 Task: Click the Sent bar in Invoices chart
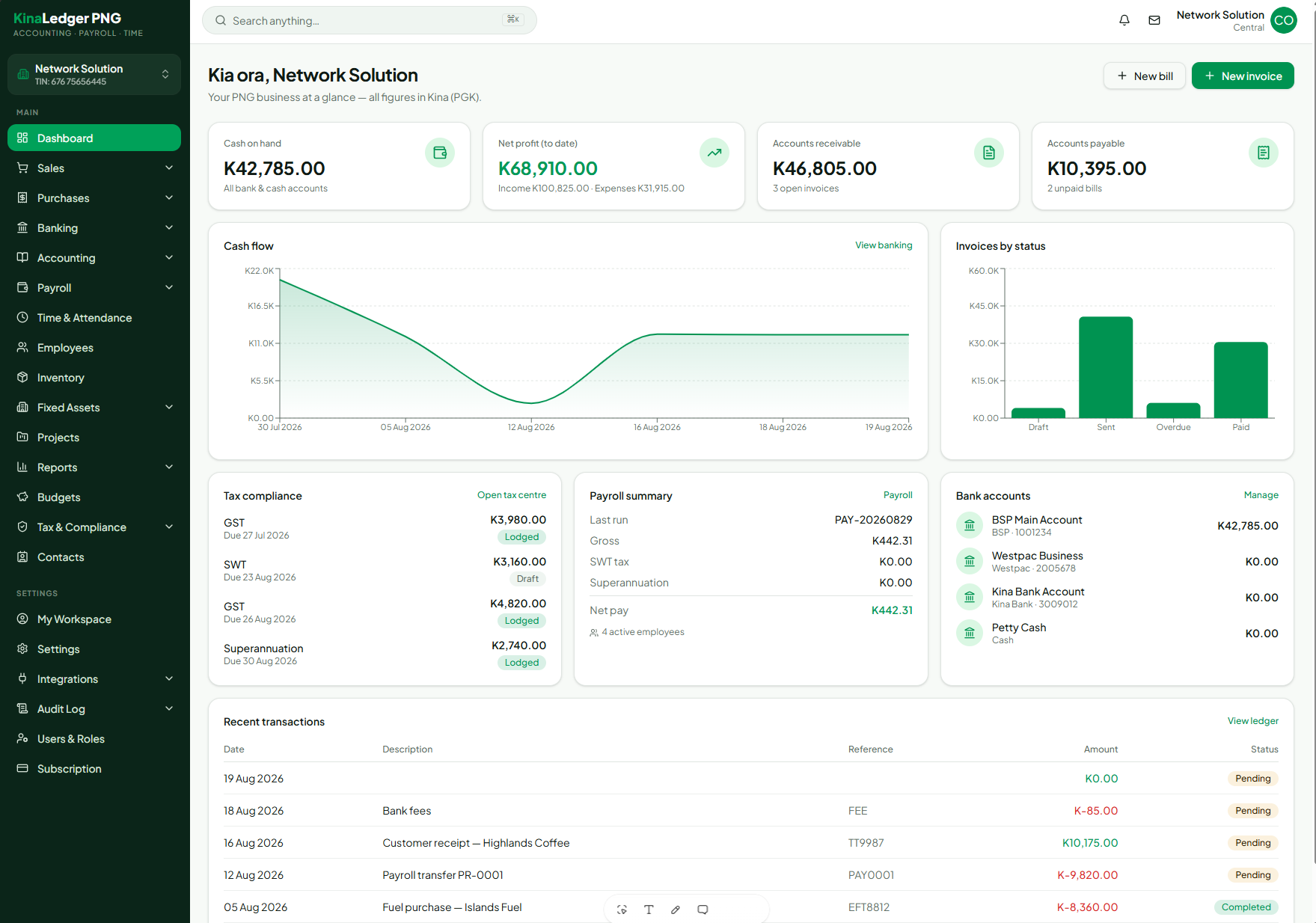click(x=1106, y=367)
